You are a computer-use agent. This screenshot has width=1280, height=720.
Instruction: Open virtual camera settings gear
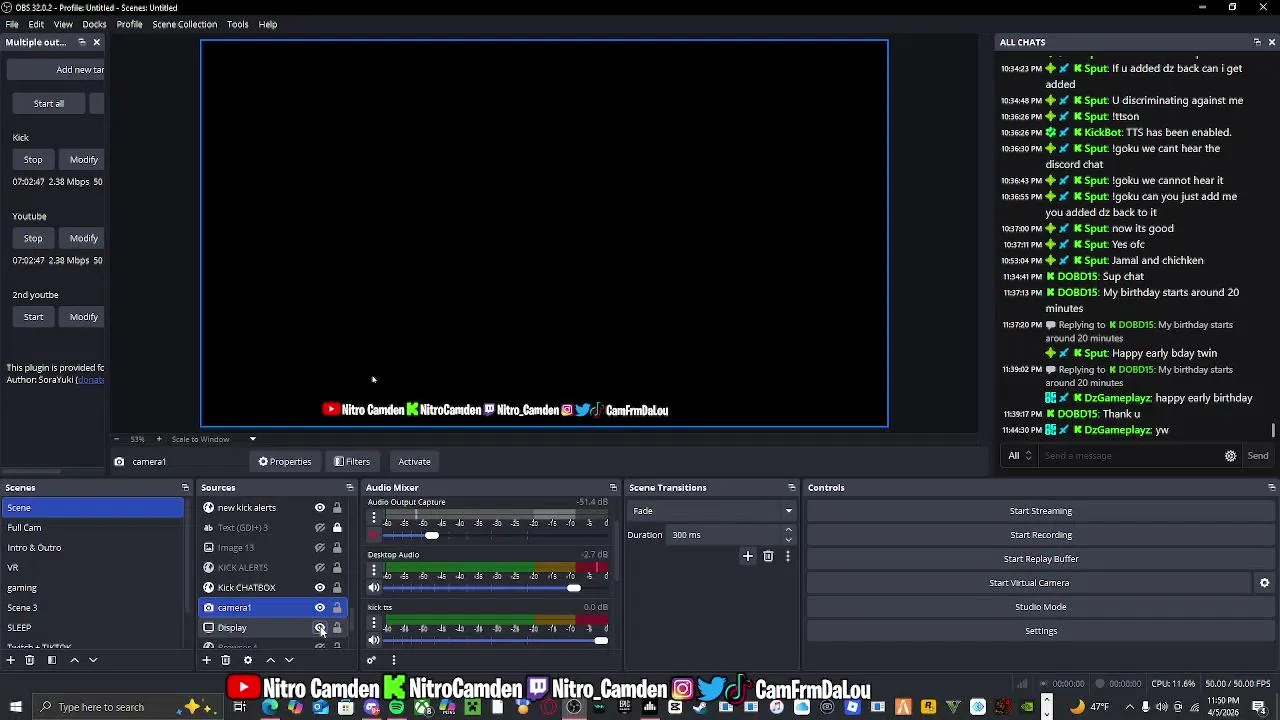[1264, 583]
